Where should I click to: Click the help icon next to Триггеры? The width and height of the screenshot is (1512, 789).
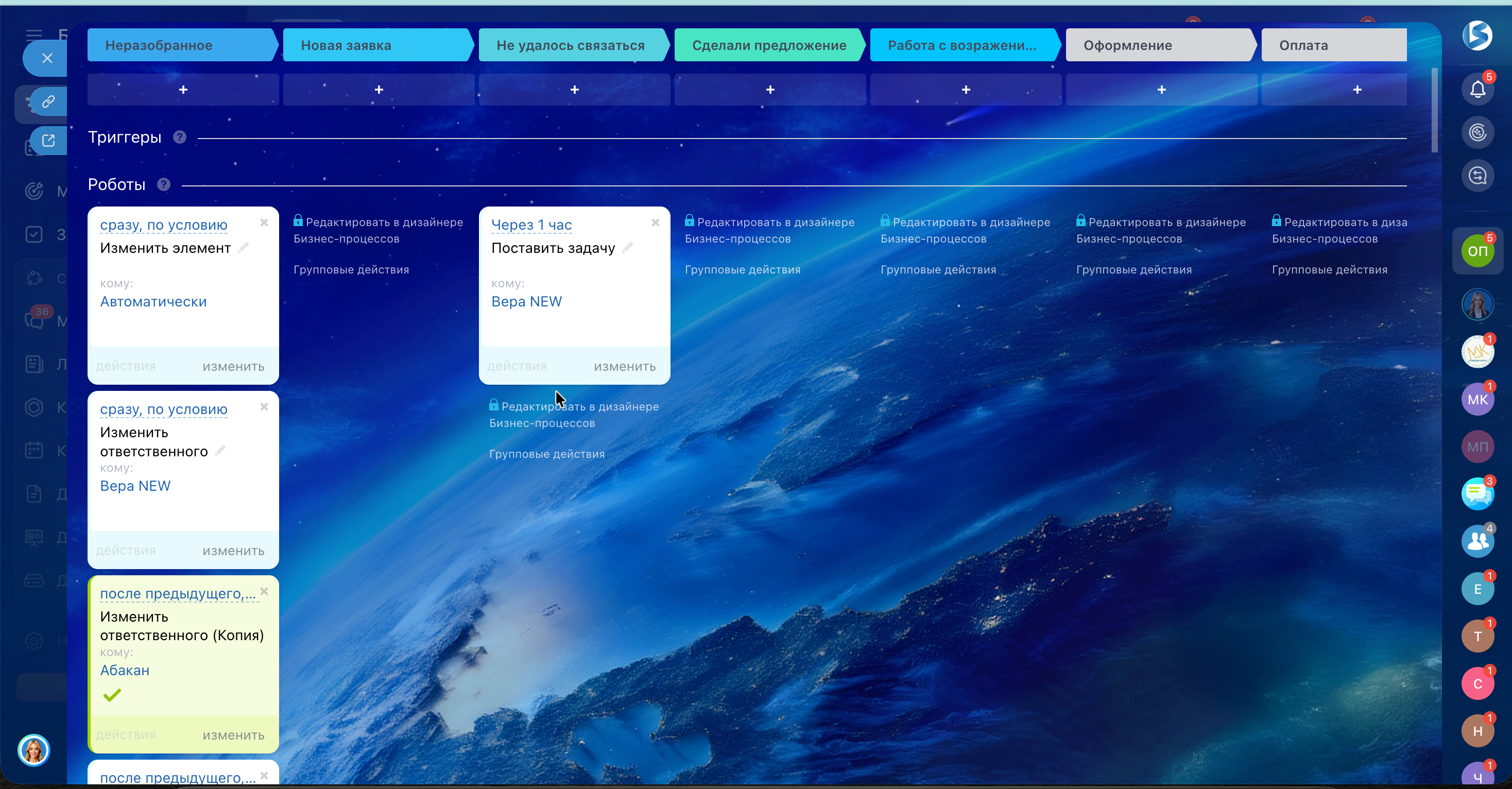tap(180, 137)
